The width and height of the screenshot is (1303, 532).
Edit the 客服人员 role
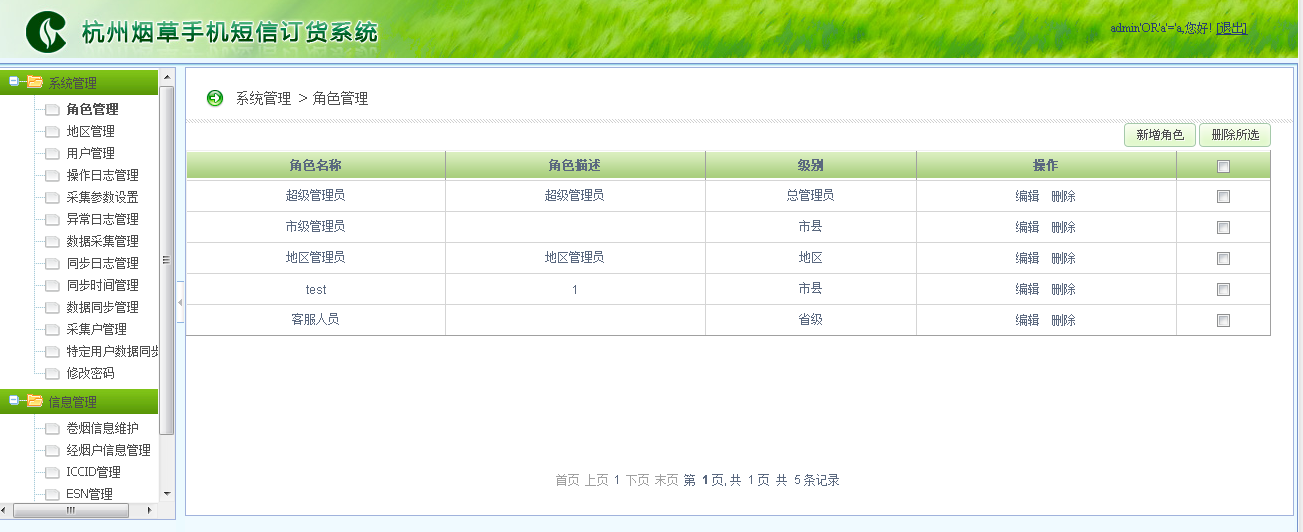coord(1027,321)
